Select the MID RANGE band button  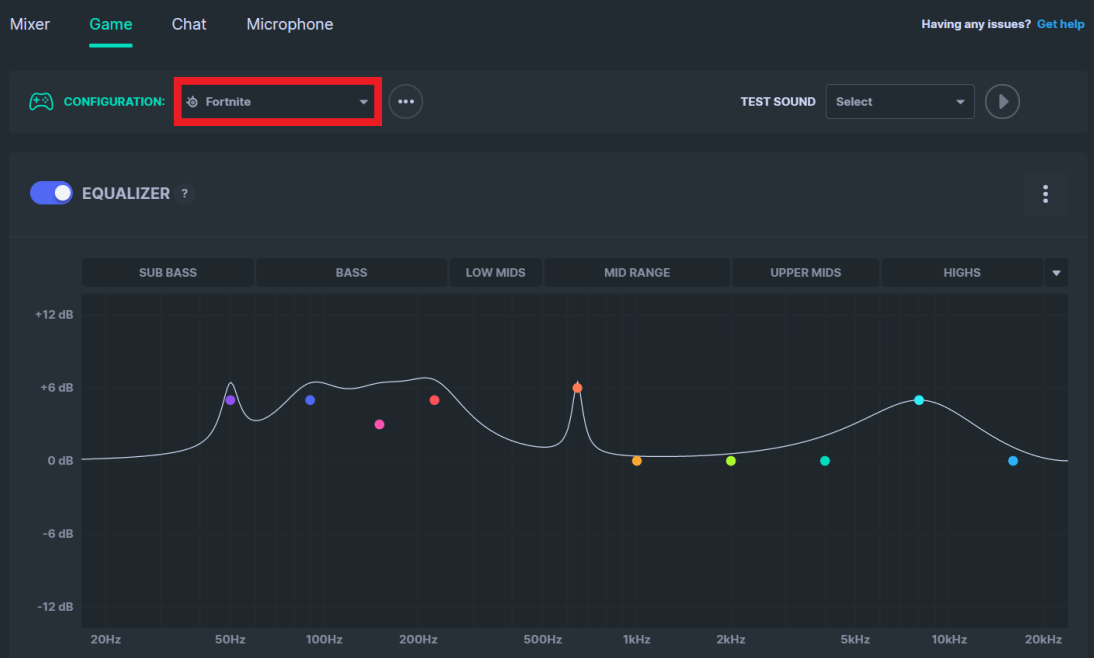(637, 273)
